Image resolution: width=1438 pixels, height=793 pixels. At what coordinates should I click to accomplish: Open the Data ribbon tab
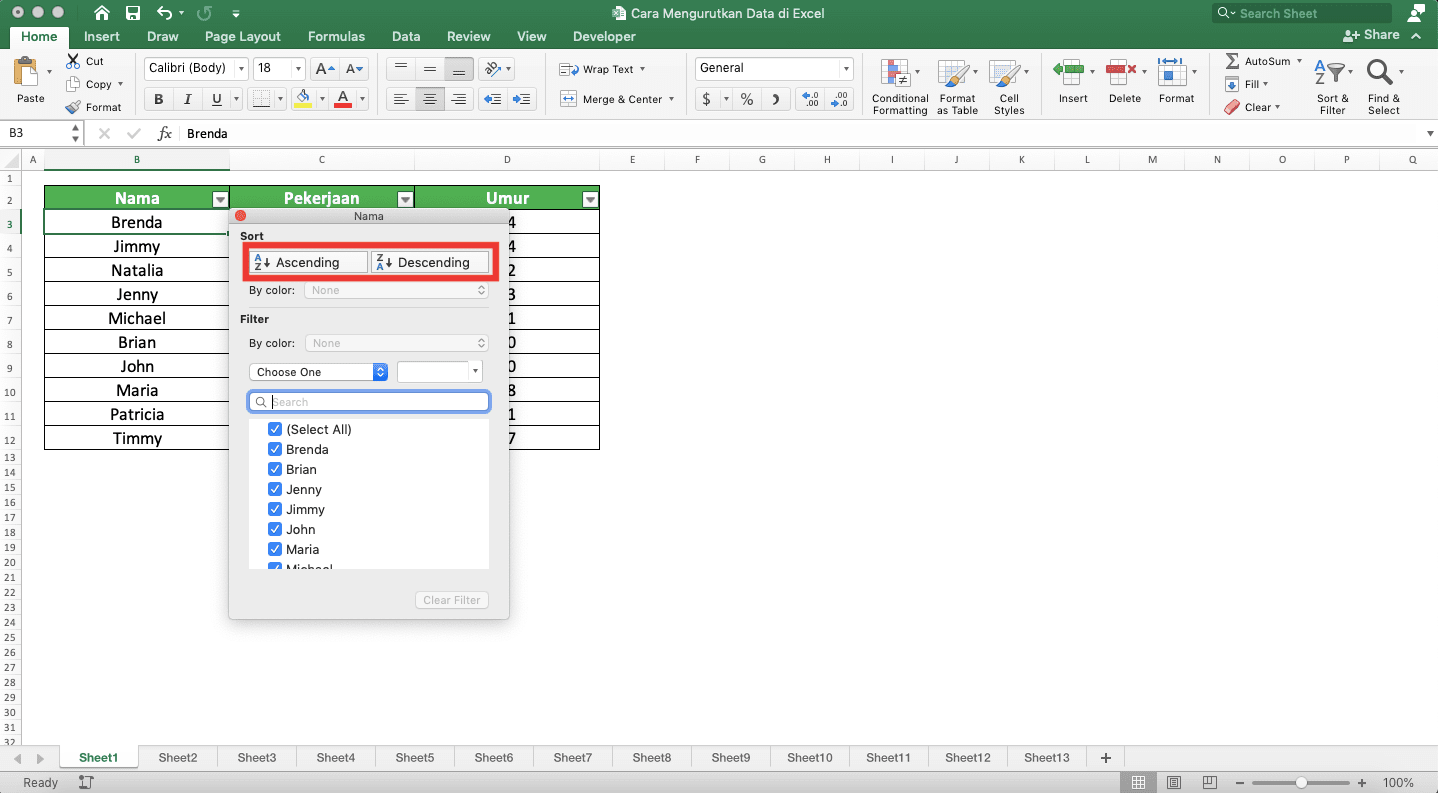(406, 36)
